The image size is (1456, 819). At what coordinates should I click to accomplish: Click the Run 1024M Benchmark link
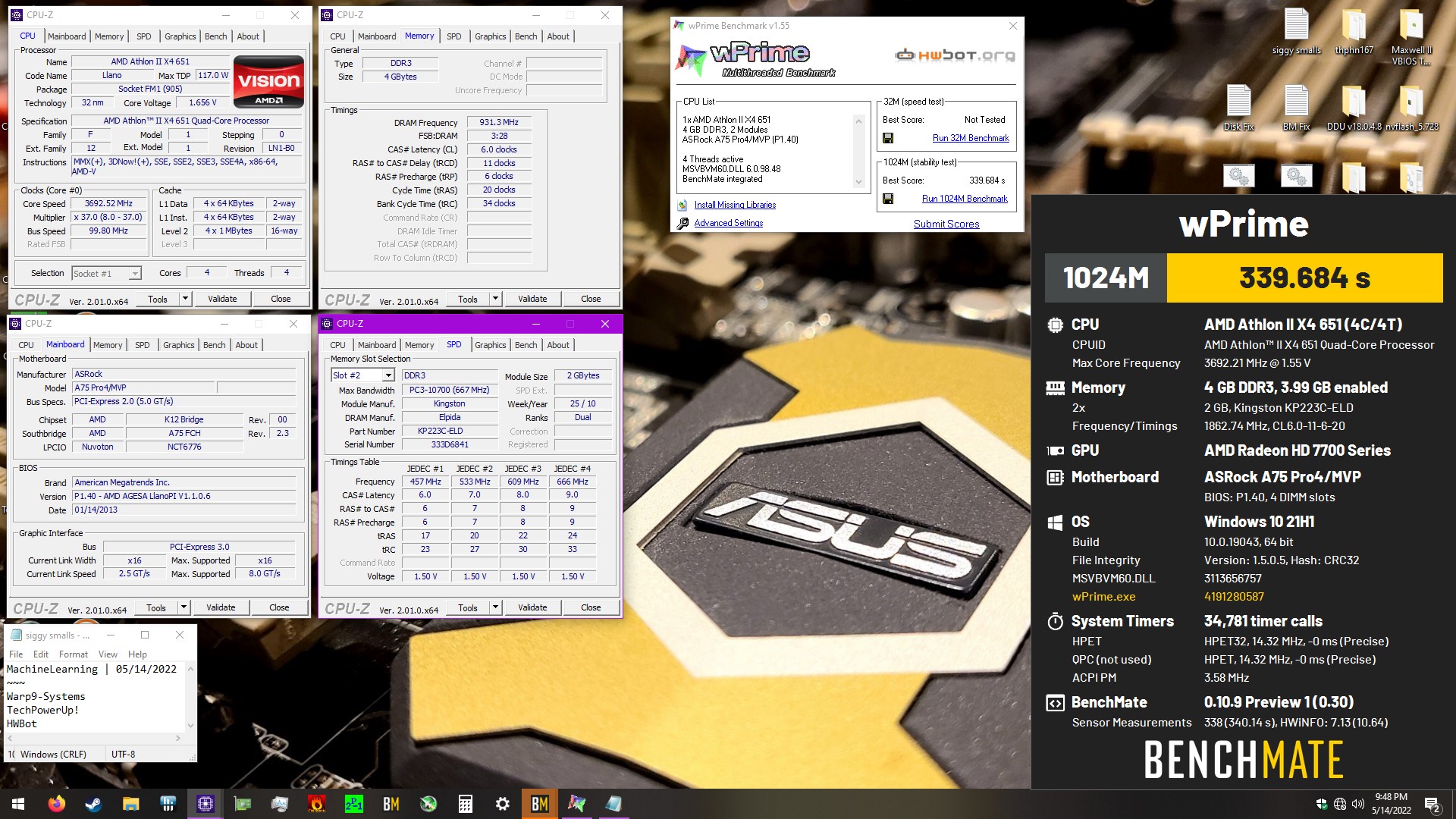(x=965, y=199)
